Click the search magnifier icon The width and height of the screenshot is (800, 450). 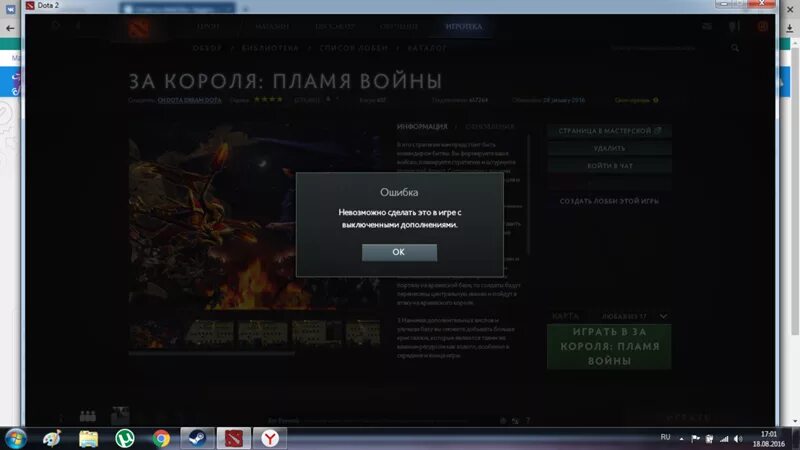coord(735,48)
